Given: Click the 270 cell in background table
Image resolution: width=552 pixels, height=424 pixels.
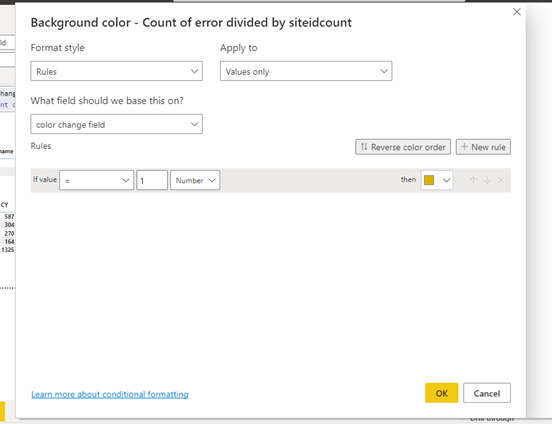Looking at the screenshot, I should coord(9,233).
